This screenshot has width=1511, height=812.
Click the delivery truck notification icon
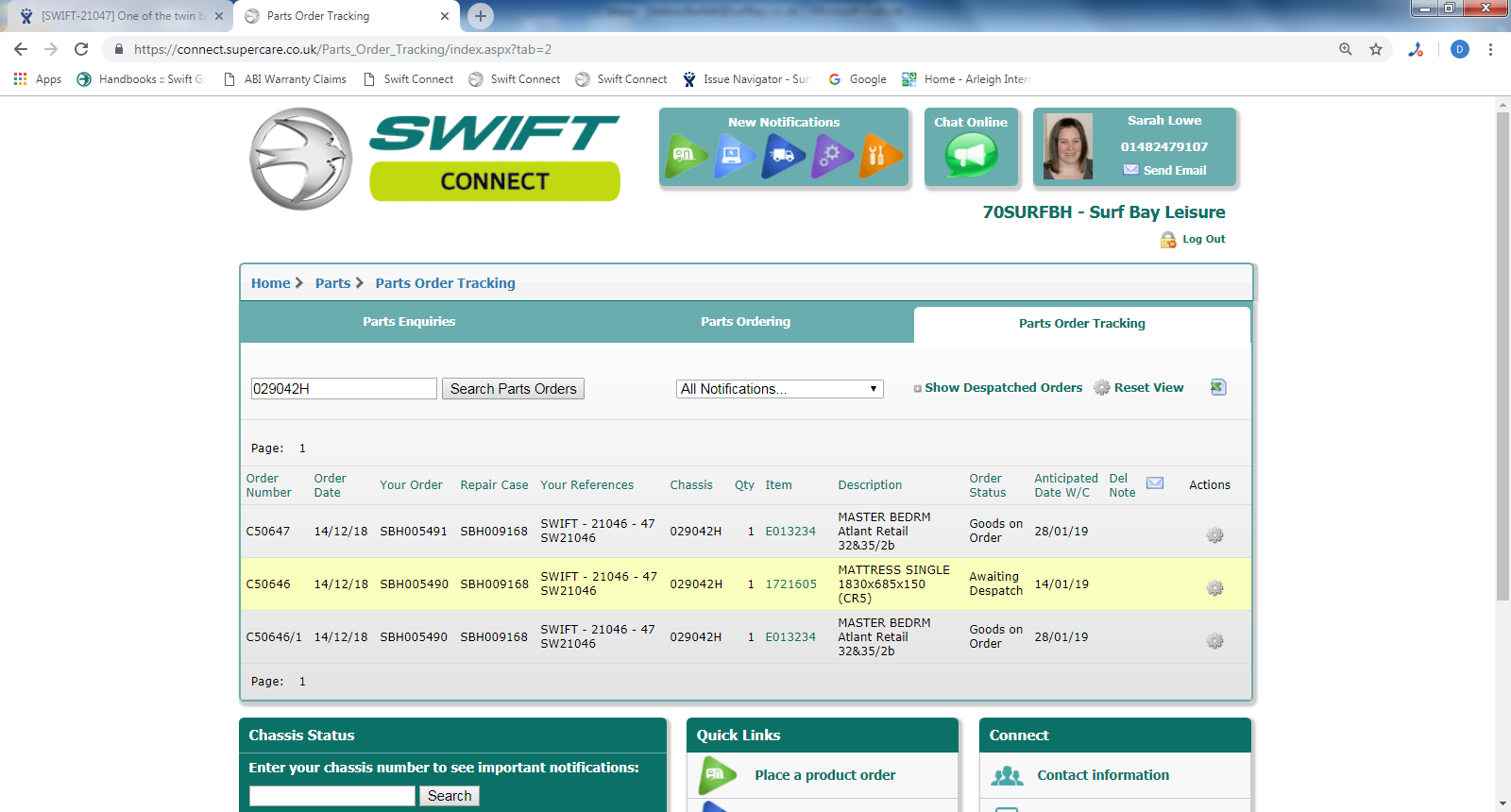pyautogui.click(x=783, y=156)
